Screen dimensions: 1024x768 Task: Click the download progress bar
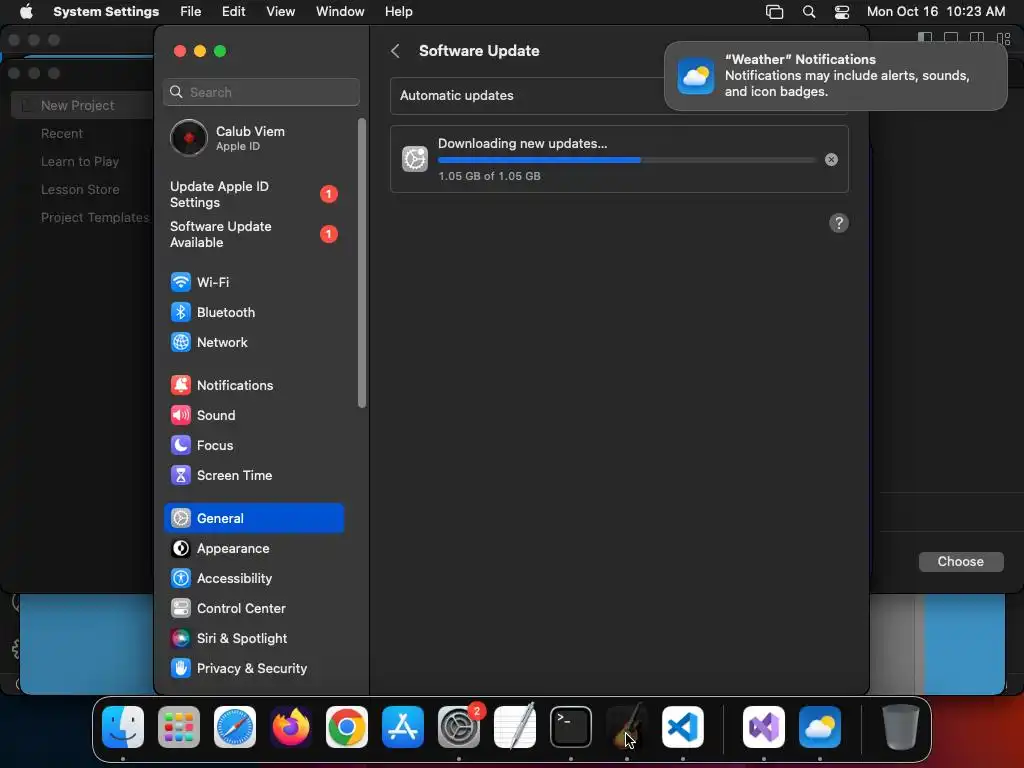click(627, 160)
